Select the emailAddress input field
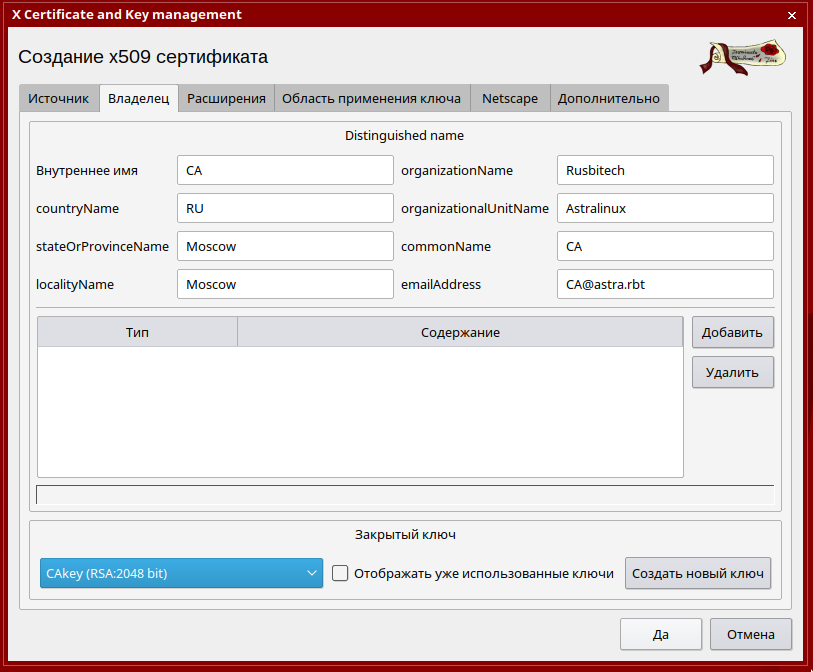813x672 pixels. 665,284
